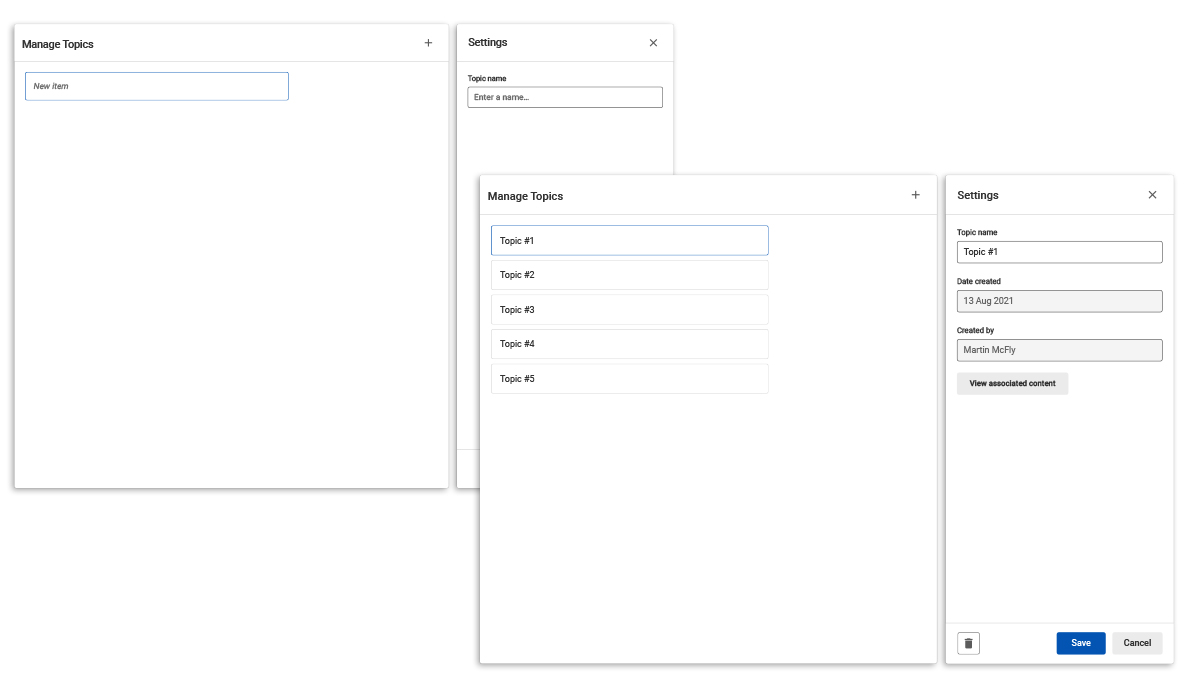Close the Settings panel showing Martin McFly
Image resolution: width=1200 pixels, height=695 pixels.
1152,195
